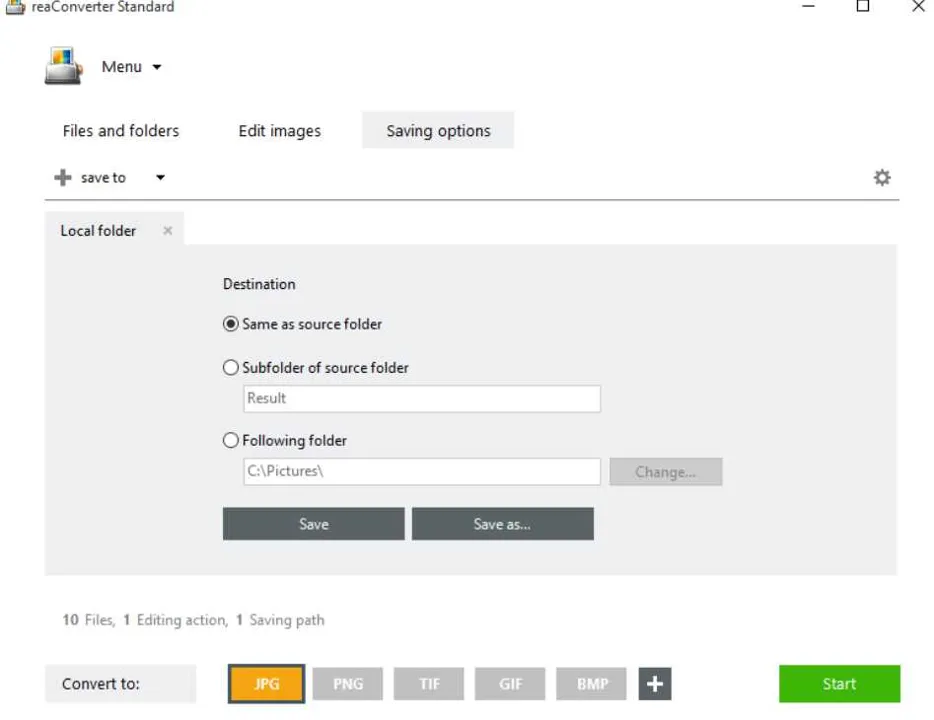Close the Local folder tab
This screenshot has height=720, width=934.
(x=168, y=230)
